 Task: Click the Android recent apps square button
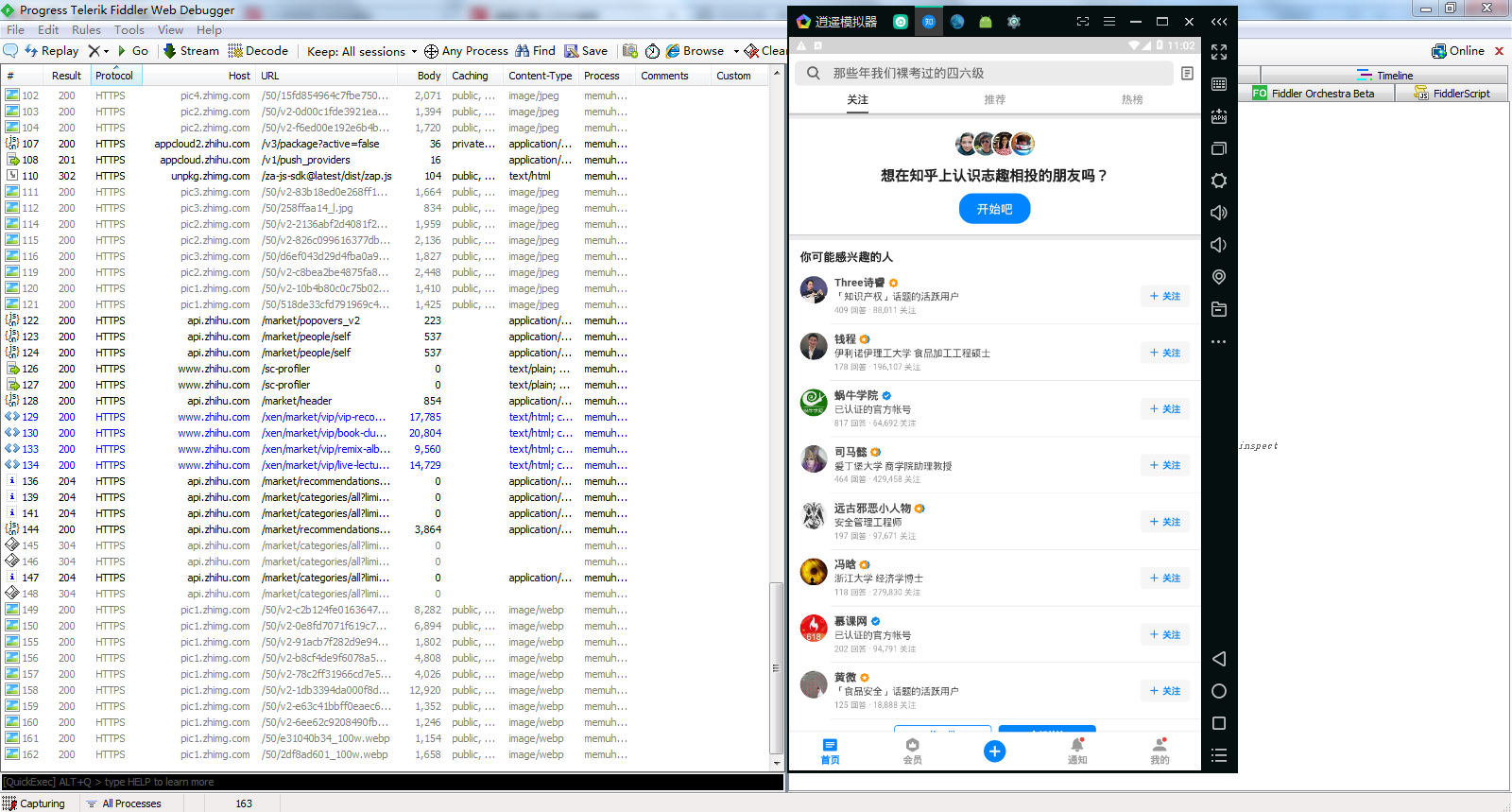coord(1219,723)
